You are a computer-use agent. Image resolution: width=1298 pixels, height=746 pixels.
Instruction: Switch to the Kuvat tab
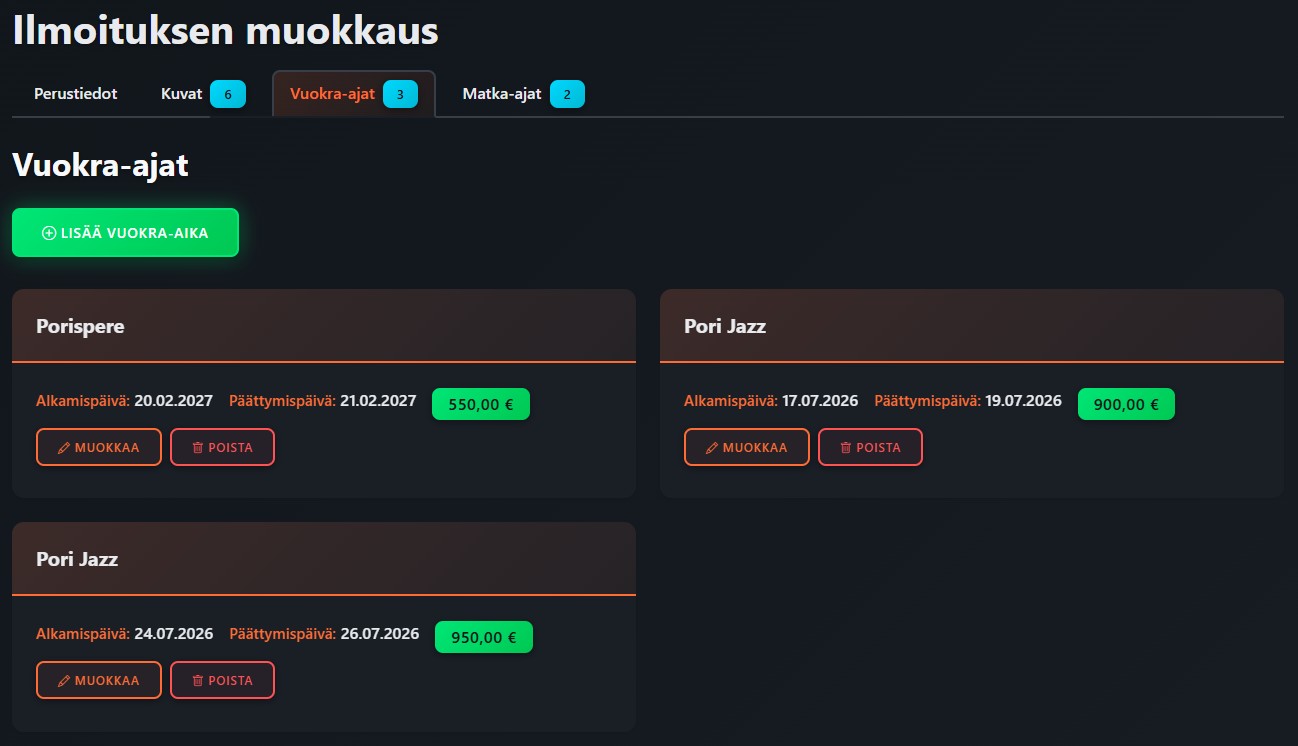tap(182, 94)
